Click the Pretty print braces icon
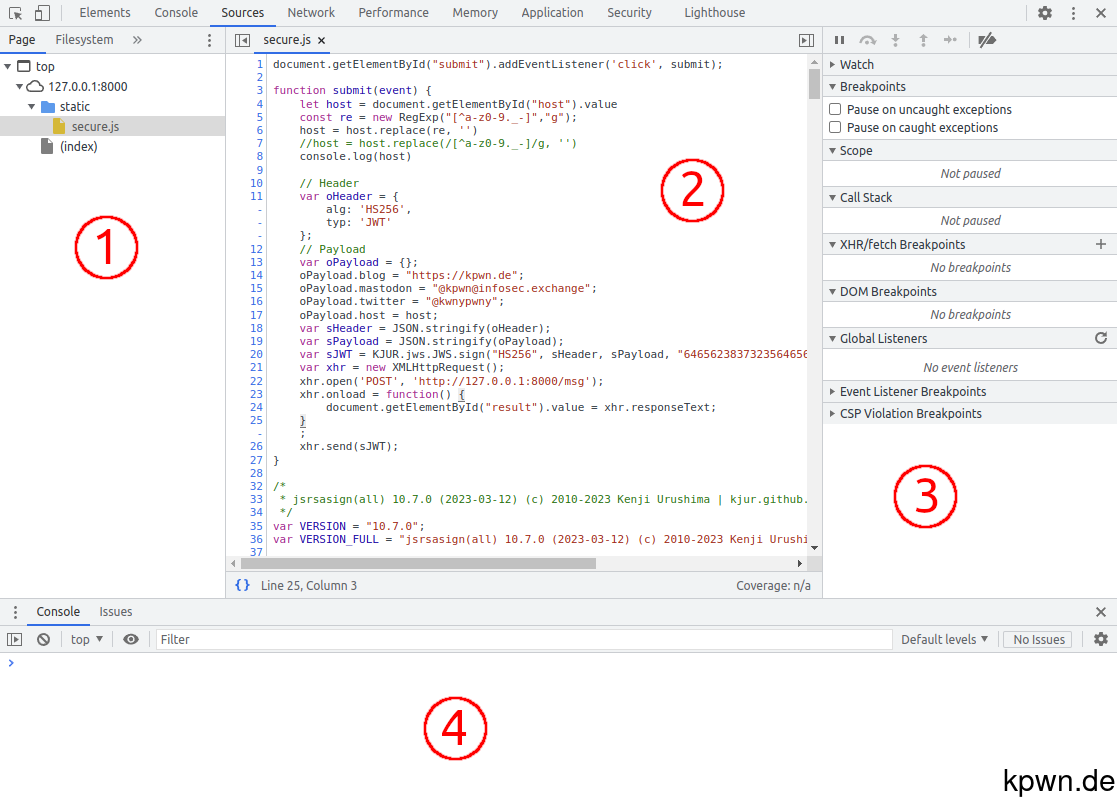1117x798 pixels. [241, 585]
